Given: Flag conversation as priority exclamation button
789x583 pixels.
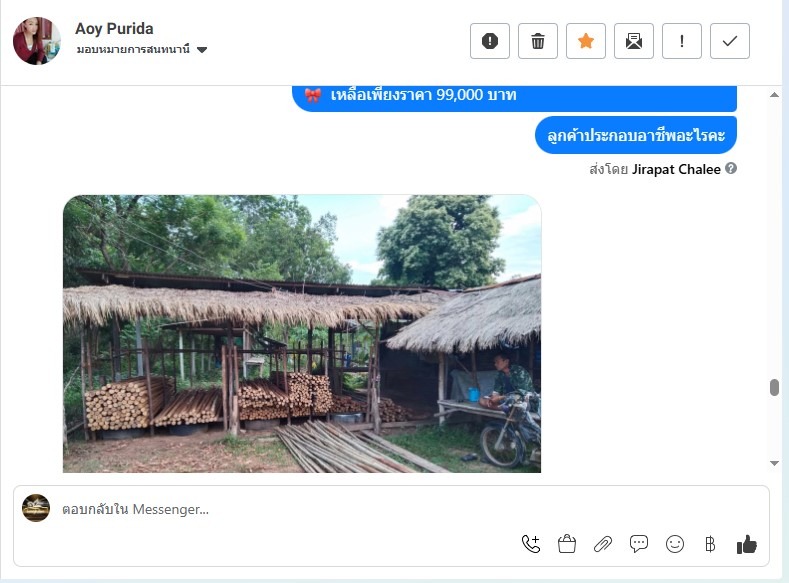Looking at the screenshot, I should pos(682,41).
